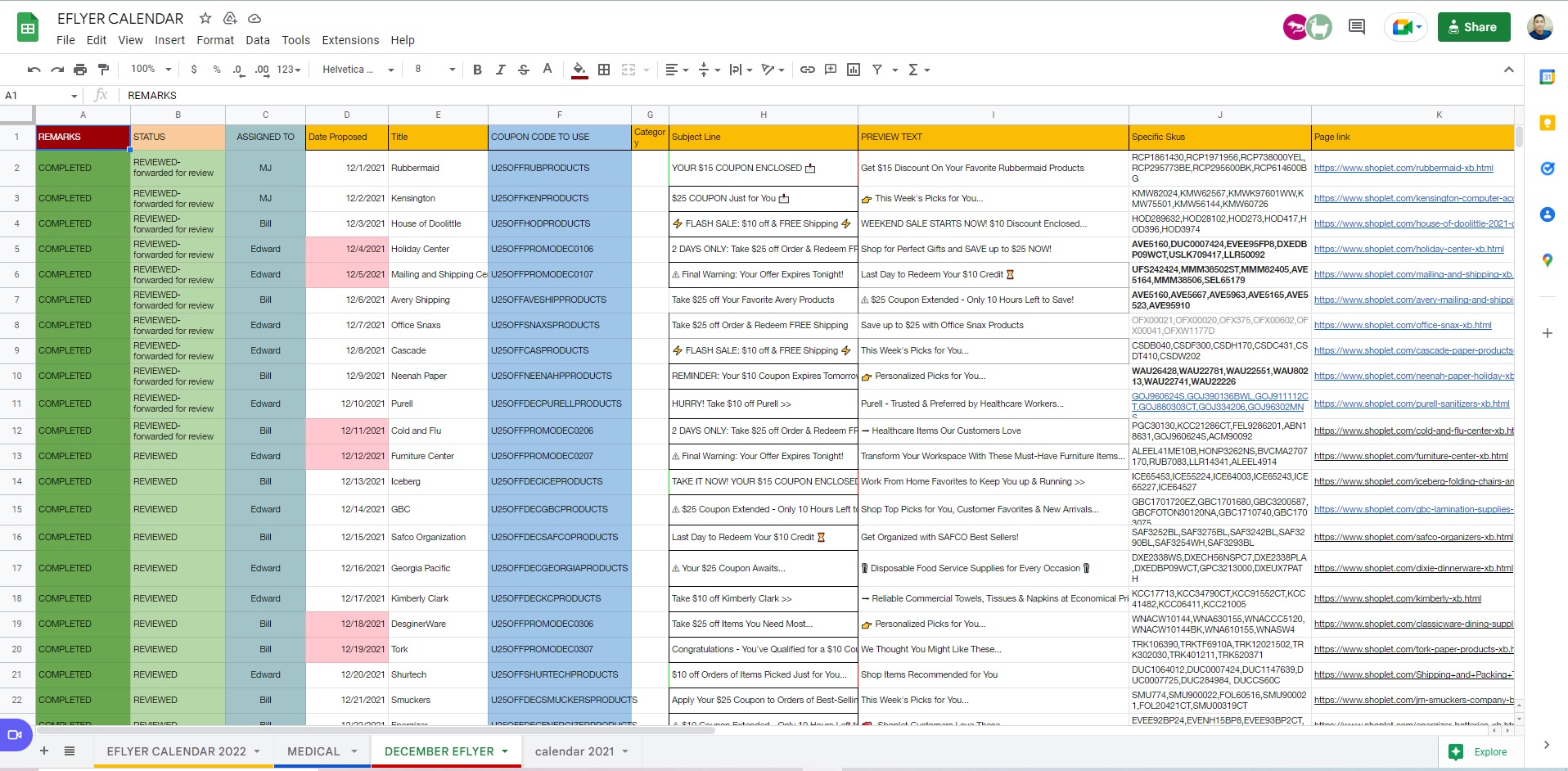Hide the menus with the caret
The width and height of the screenshot is (1568, 771).
pos(1508,70)
